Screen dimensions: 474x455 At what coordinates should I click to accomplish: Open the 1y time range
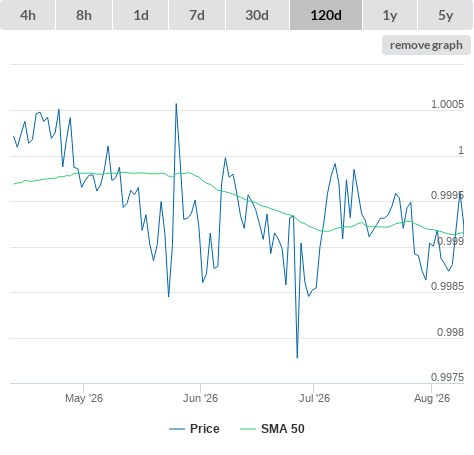click(x=390, y=15)
